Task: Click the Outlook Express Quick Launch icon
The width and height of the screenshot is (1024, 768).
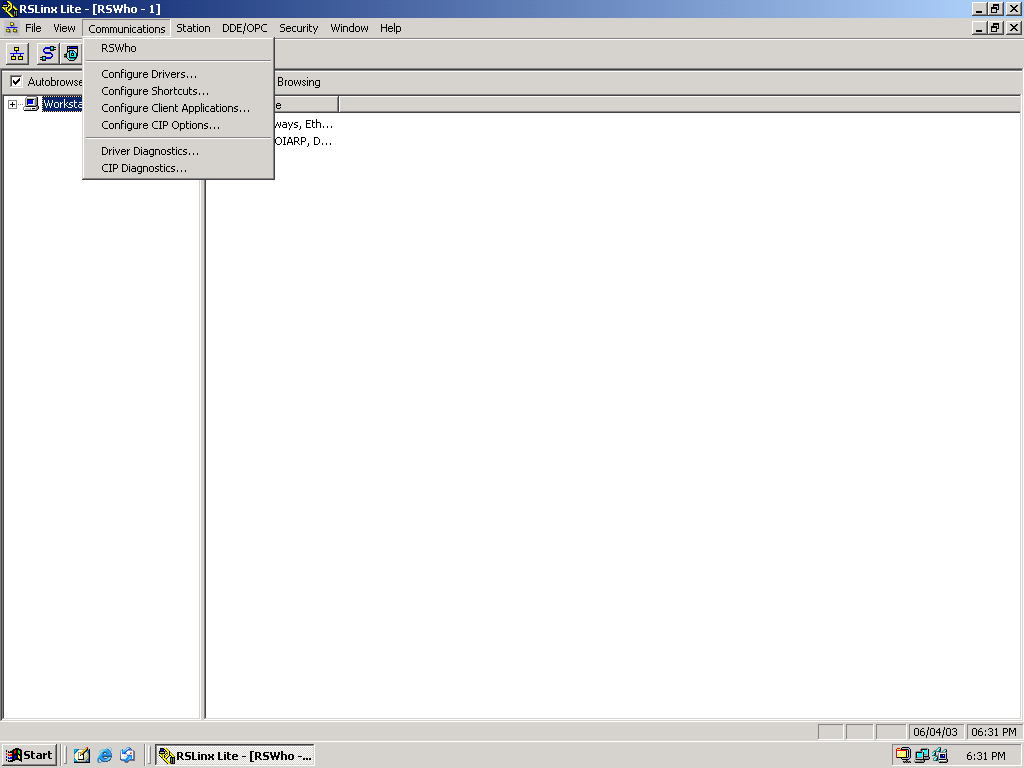Action: tap(127, 756)
